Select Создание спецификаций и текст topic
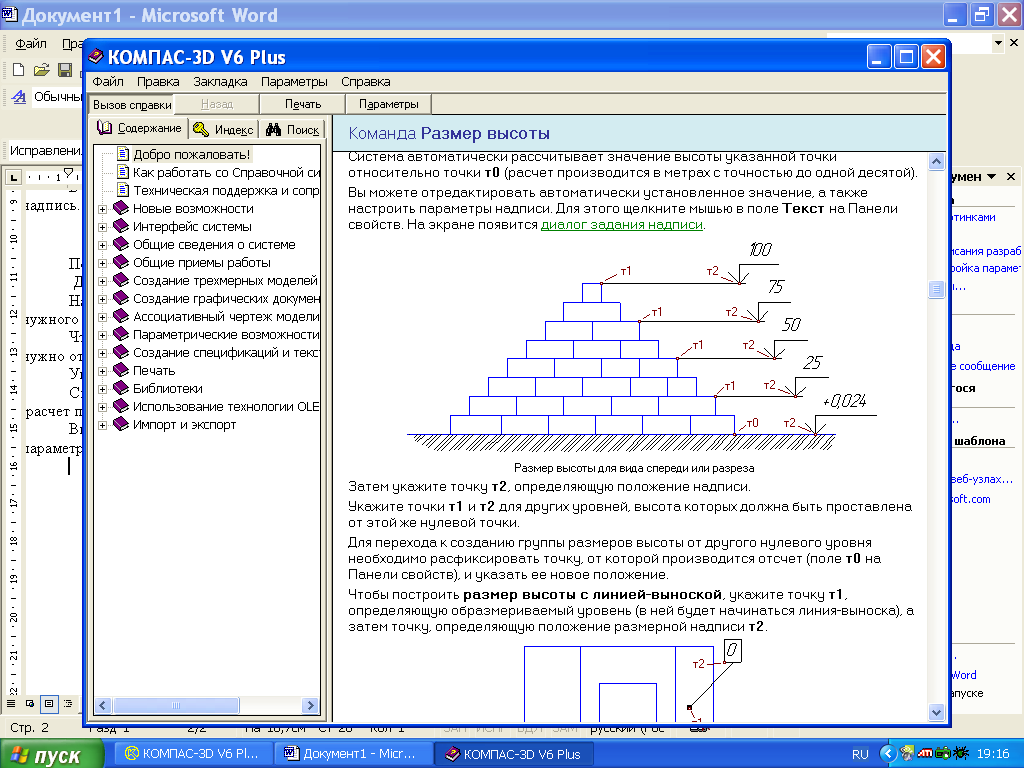The width and height of the screenshot is (1024, 768). [226, 353]
